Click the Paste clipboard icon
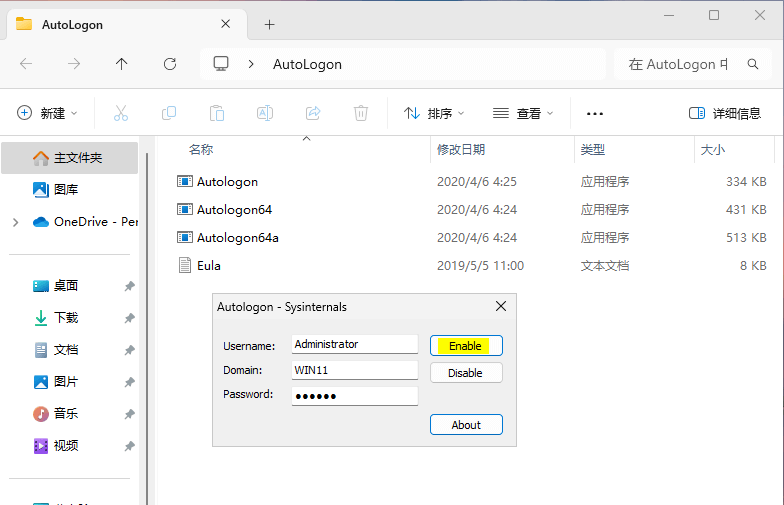This screenshot has width=784, height=505. click(217, 113)
